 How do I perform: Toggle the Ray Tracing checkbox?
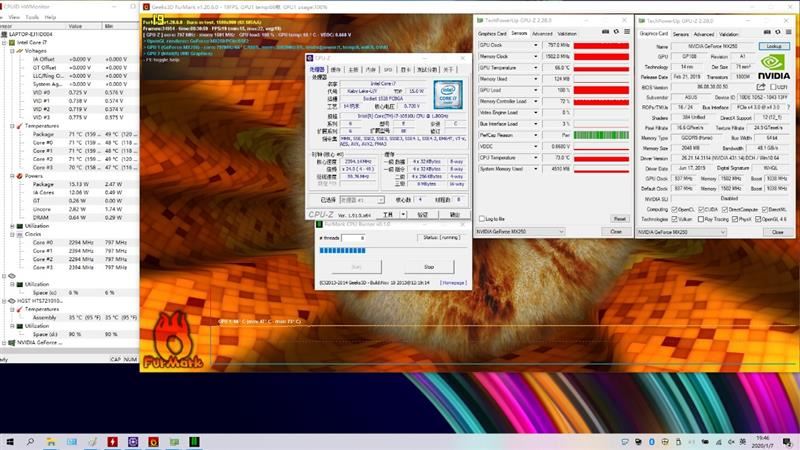coord(701,219)
